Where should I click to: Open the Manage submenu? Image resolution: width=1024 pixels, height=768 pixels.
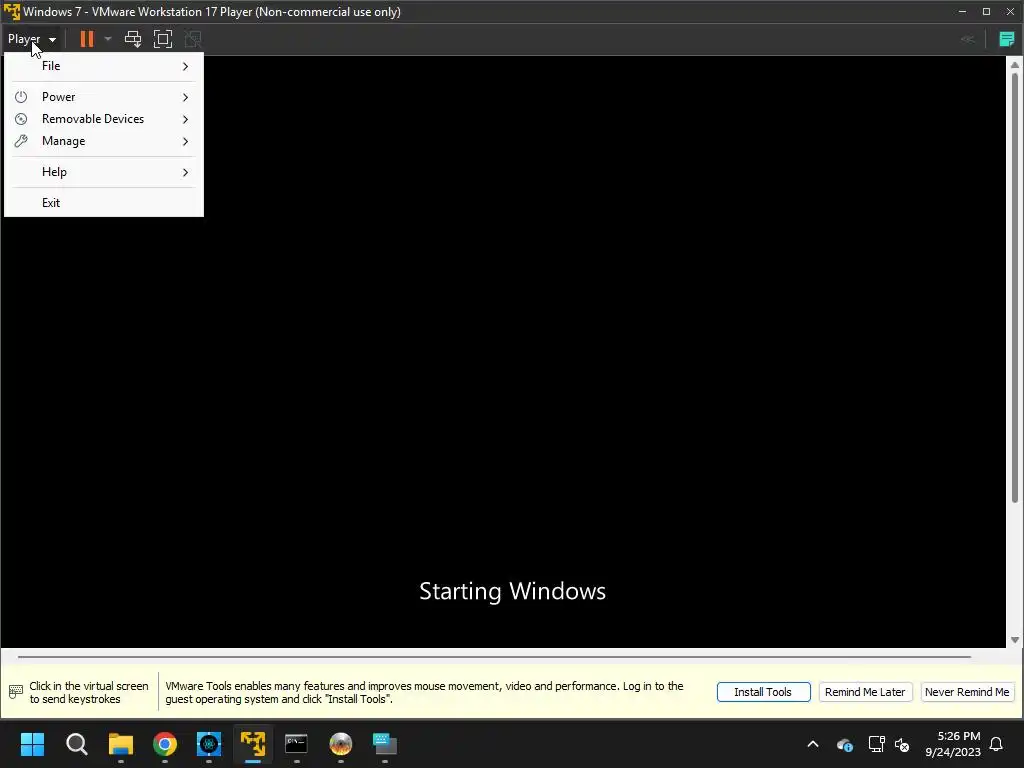pyautogui.click(x=104, y=141)
